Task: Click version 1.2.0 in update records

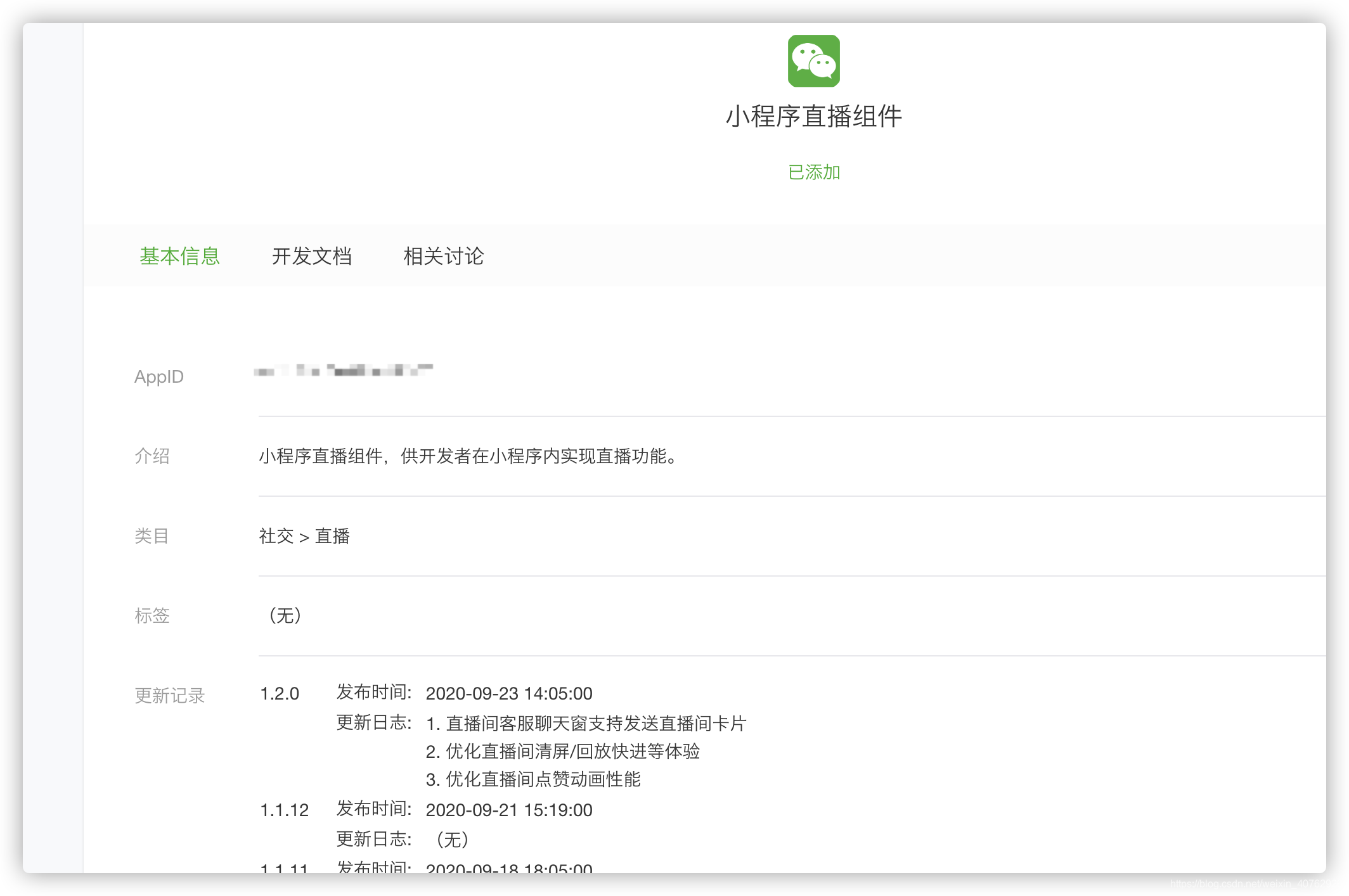Action: 280,693
